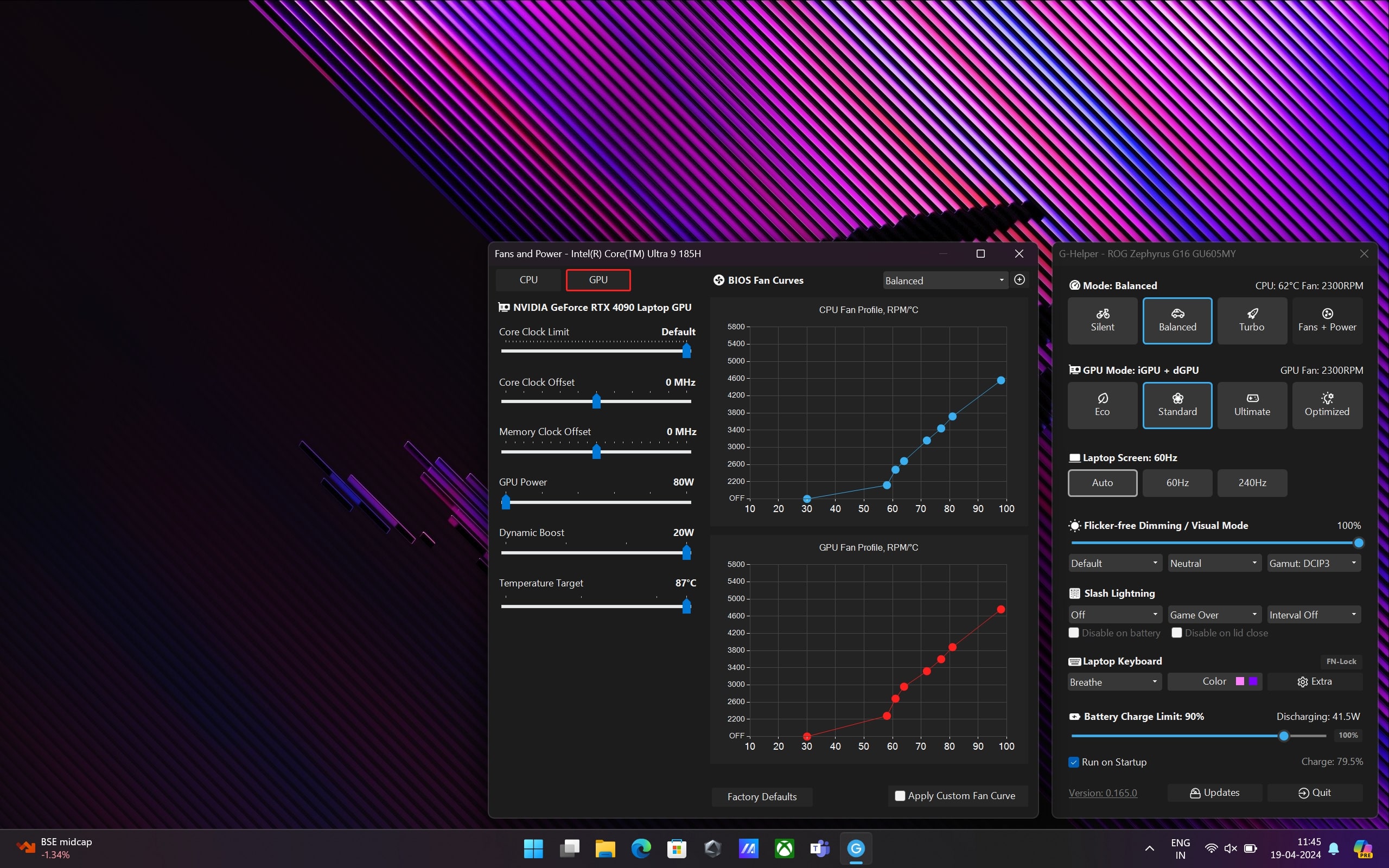Open Fans + Power settings
The width and height of the screenshot is (1389, 868).
(x=1327, y=320)
